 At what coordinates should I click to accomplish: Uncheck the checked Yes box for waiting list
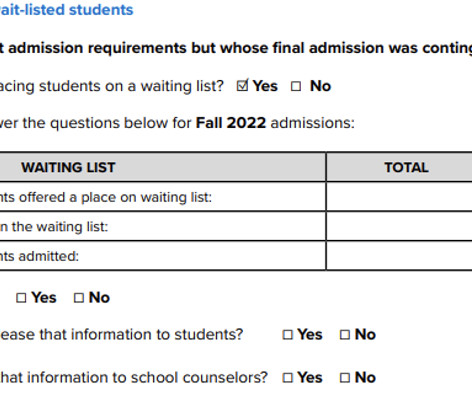[242, 86]
